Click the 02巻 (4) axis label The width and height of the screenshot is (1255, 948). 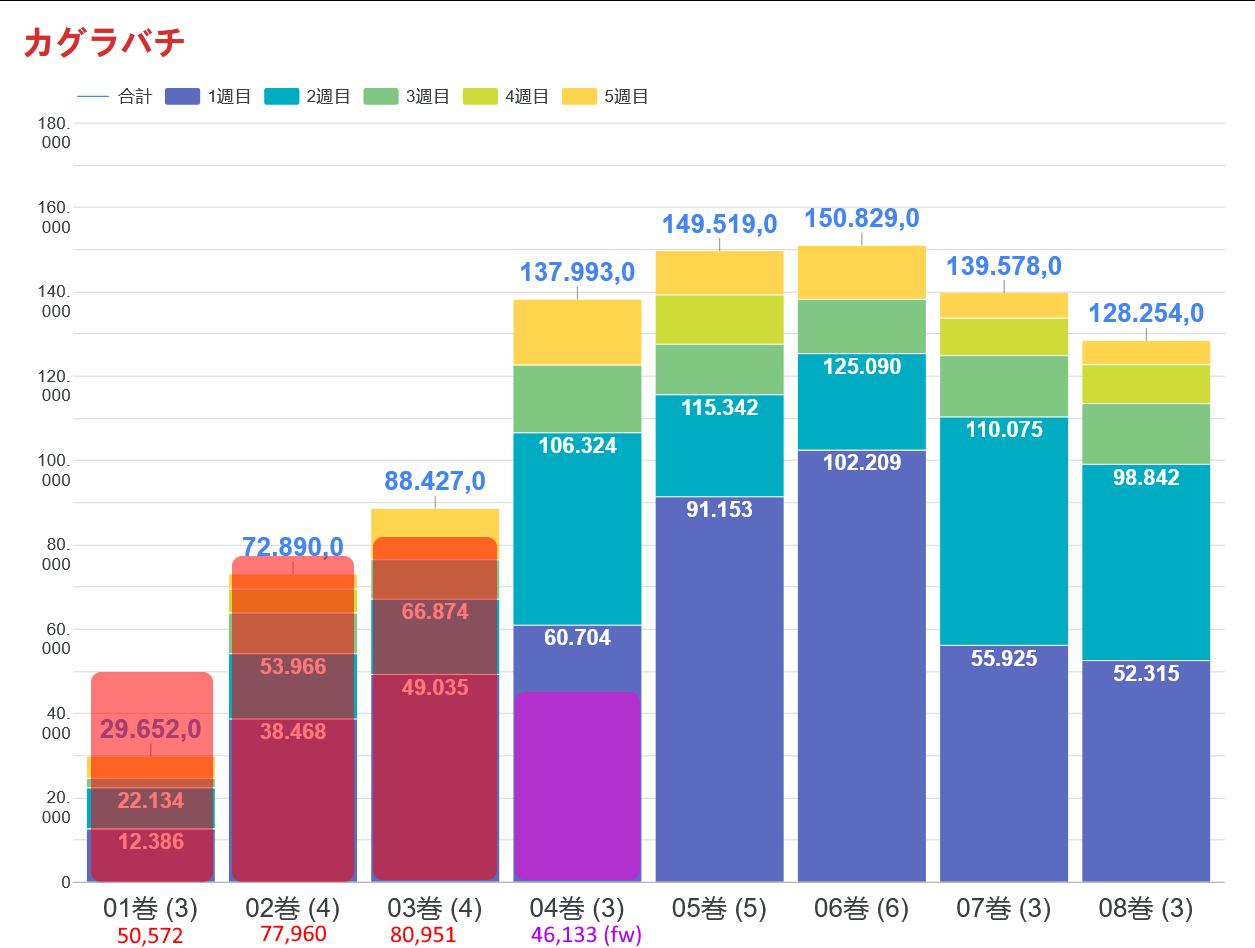[293, 908]
